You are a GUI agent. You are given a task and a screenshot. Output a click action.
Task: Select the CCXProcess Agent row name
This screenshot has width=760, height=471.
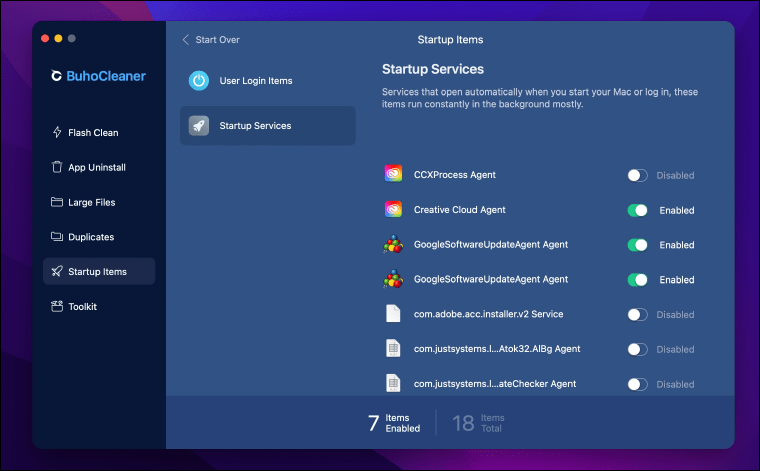tap(455, 174)
